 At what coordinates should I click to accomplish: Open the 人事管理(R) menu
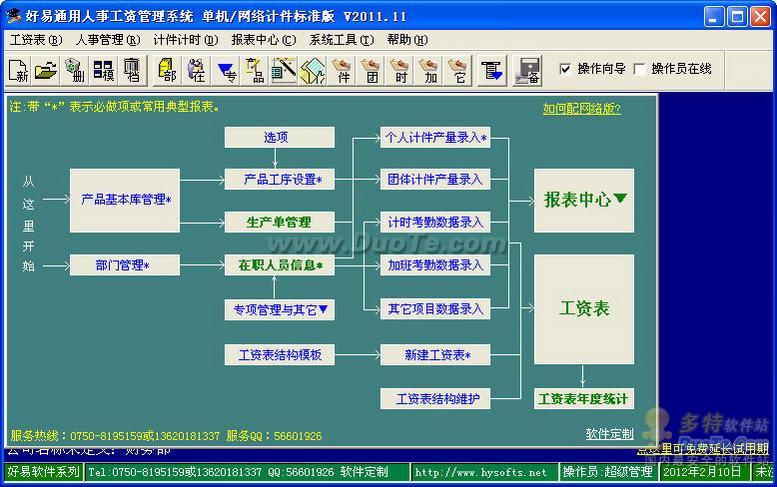point(107,40)
